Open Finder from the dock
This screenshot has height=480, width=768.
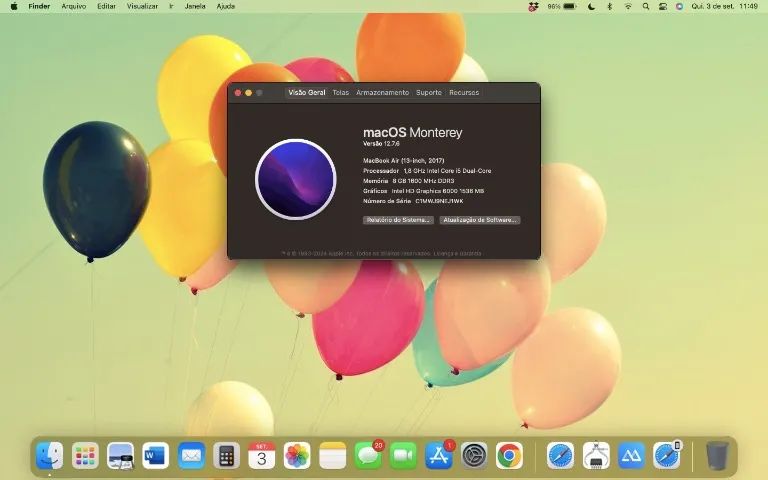coord(49,456)
